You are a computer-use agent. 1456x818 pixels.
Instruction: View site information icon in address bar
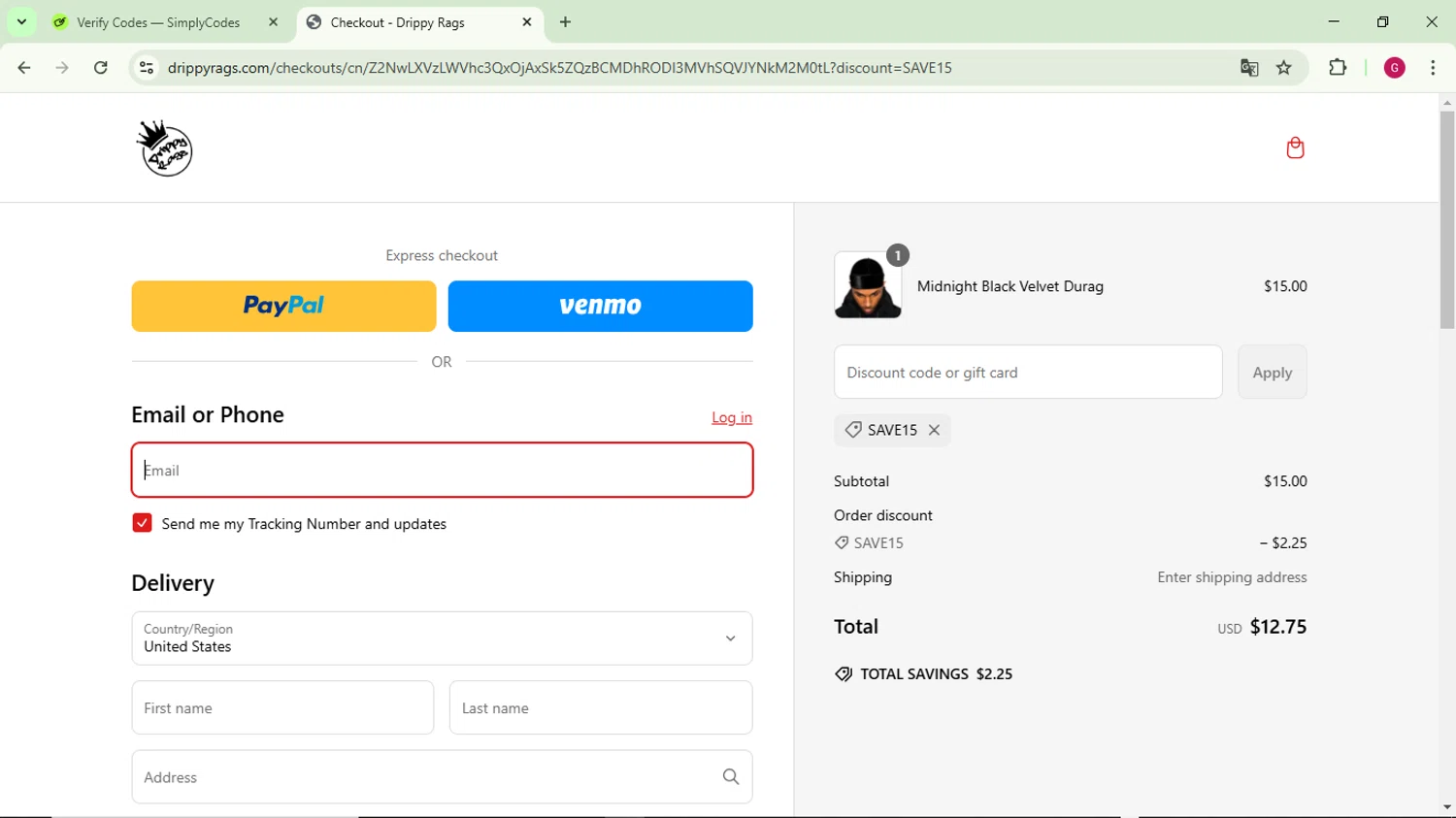(x=147, y=68)
